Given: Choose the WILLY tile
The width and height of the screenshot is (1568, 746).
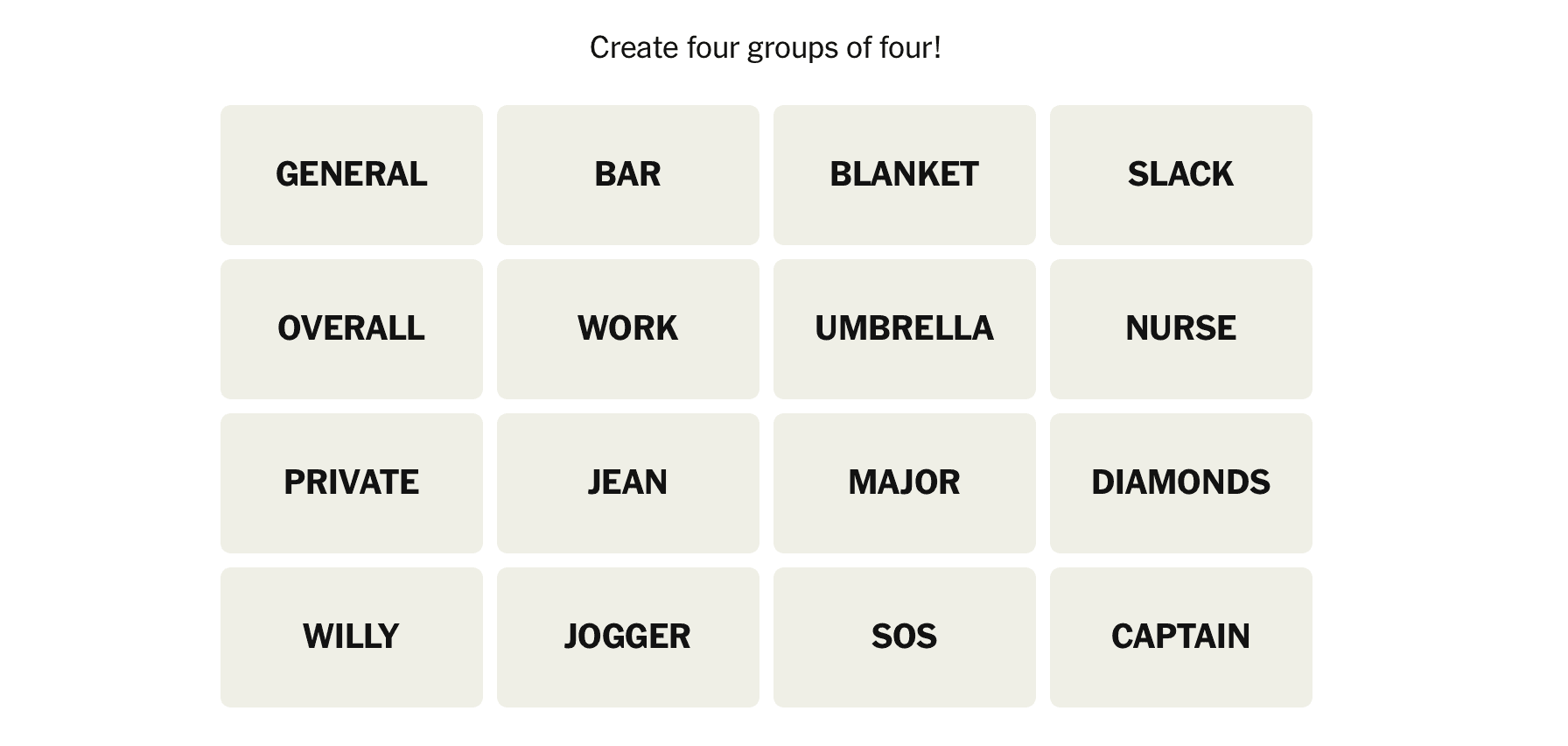Looking at the screenshot, I should 351,637.
